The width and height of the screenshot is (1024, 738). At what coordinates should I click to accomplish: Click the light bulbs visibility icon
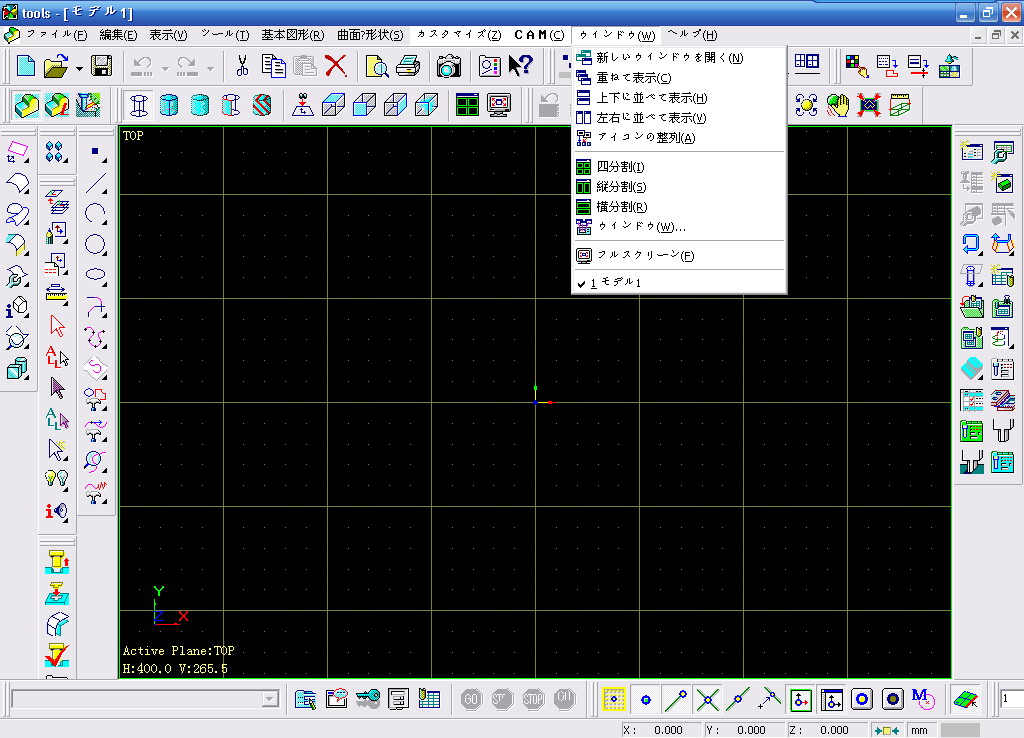tap(57, 479)
